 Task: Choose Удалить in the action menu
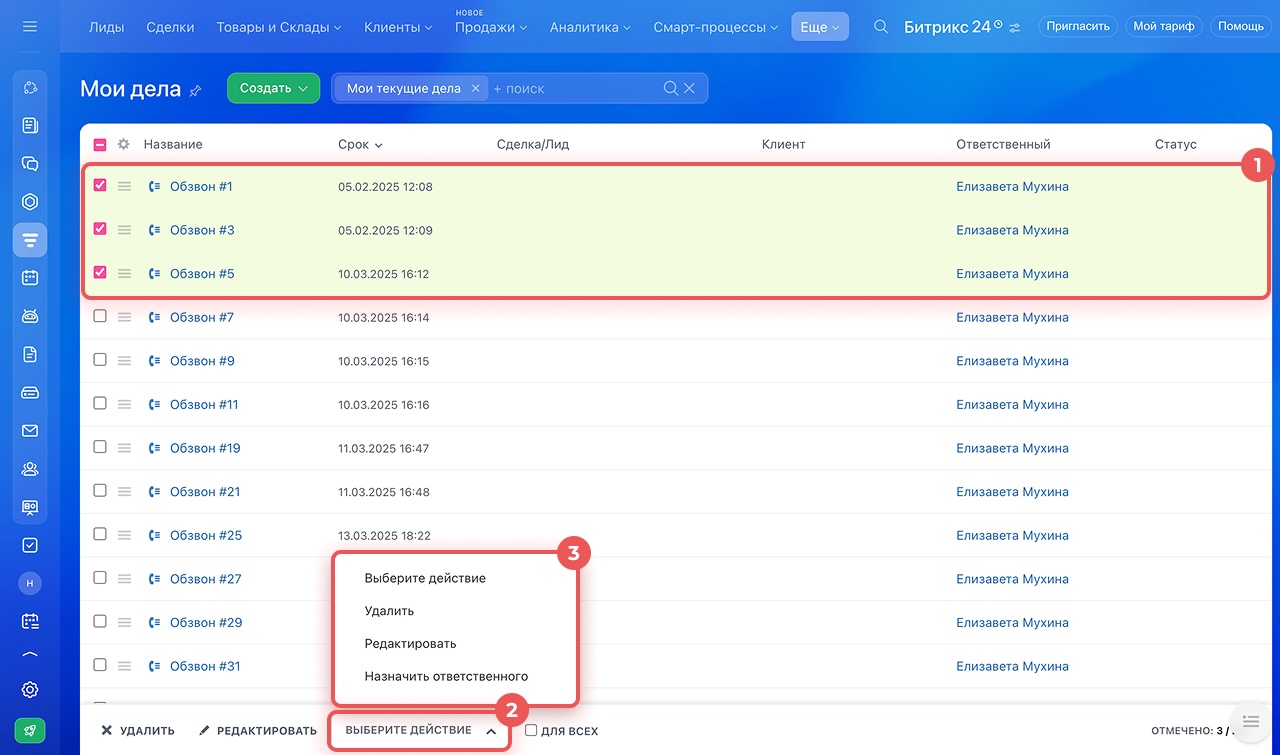click(389, 611)
